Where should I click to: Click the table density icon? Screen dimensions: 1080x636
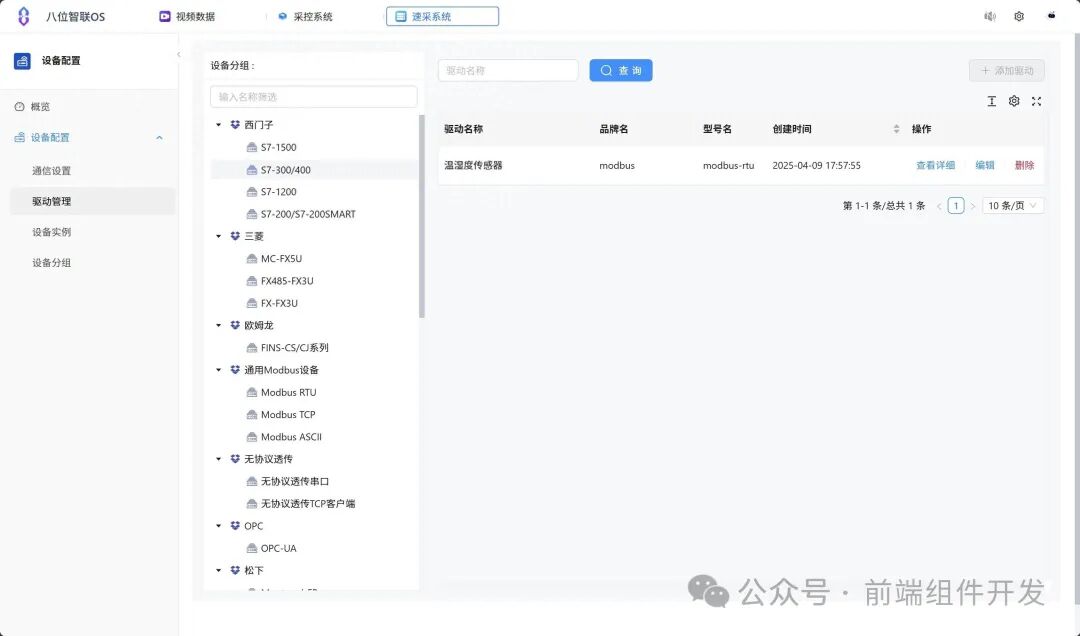click(x=991, y=101)
